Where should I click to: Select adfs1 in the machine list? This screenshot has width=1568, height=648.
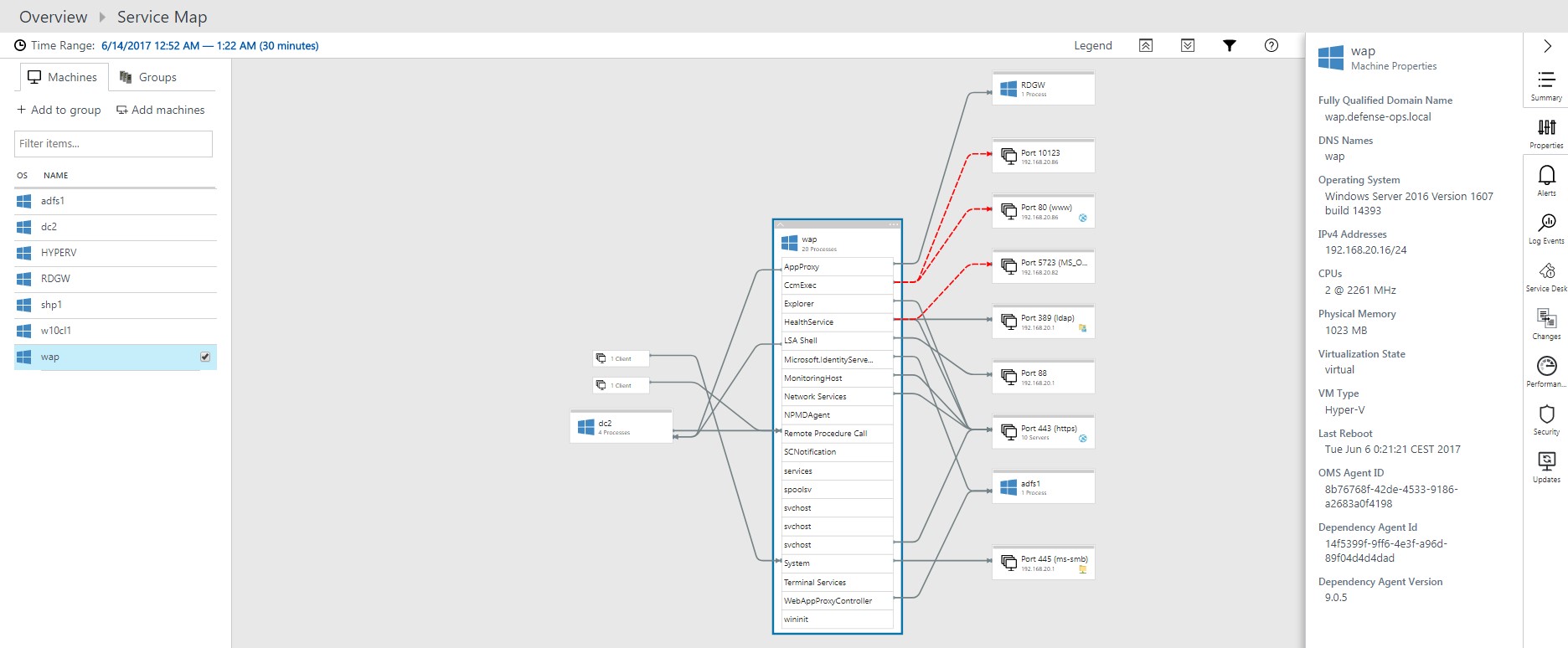tap(116, 201)
